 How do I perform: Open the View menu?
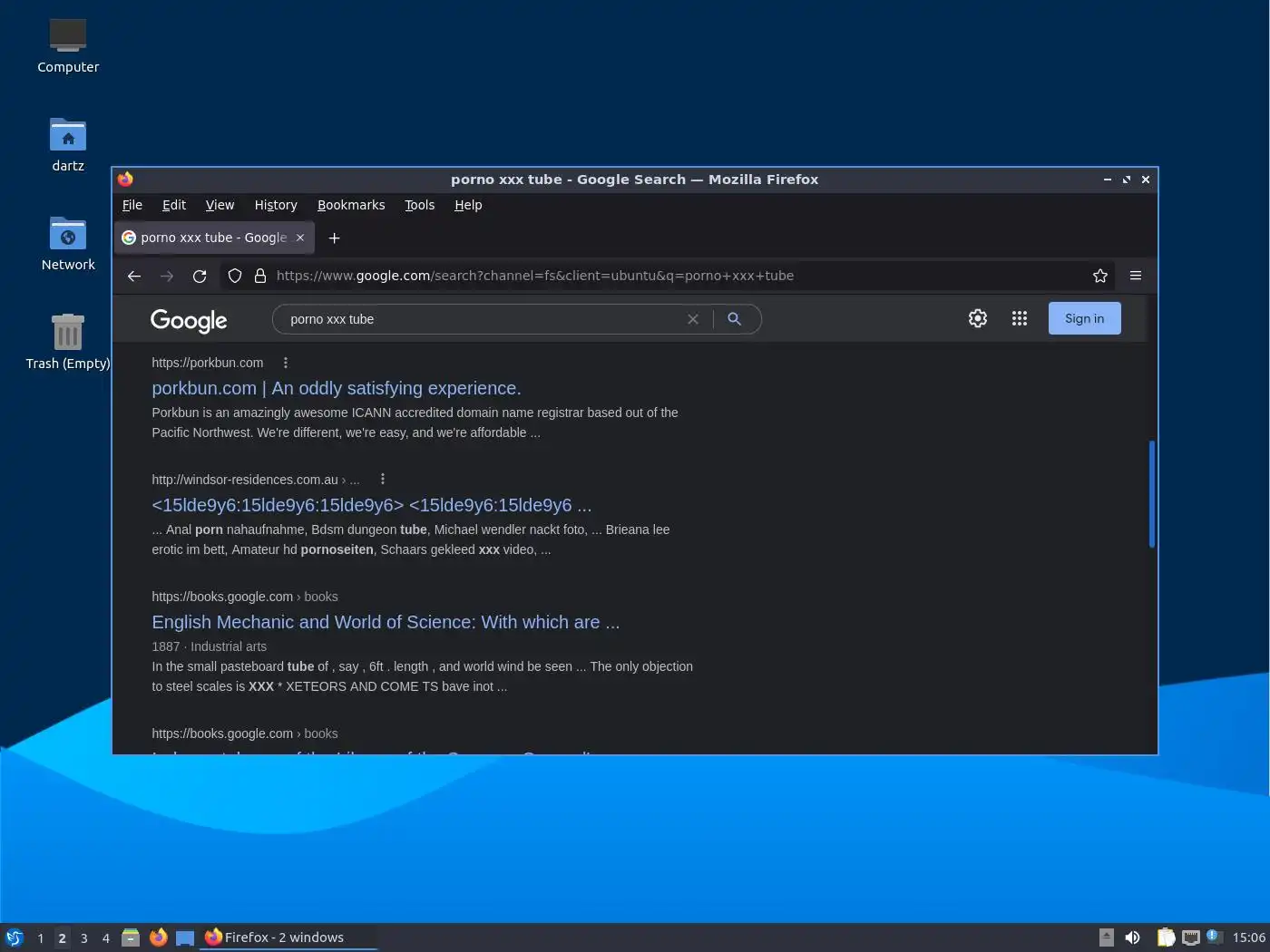[x=220, y=205]
